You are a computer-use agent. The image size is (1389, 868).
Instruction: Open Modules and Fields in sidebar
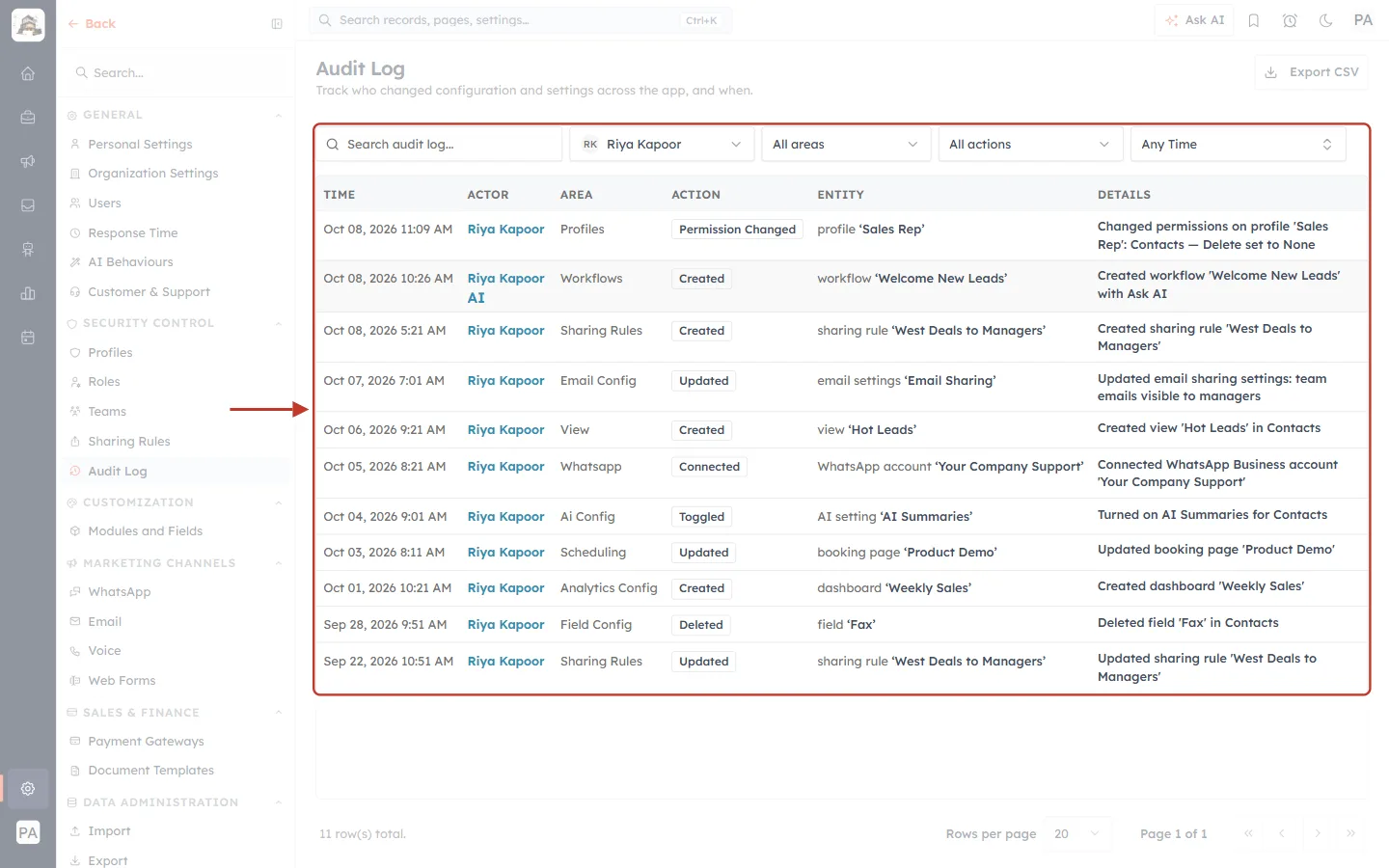[x=145, y=531]
